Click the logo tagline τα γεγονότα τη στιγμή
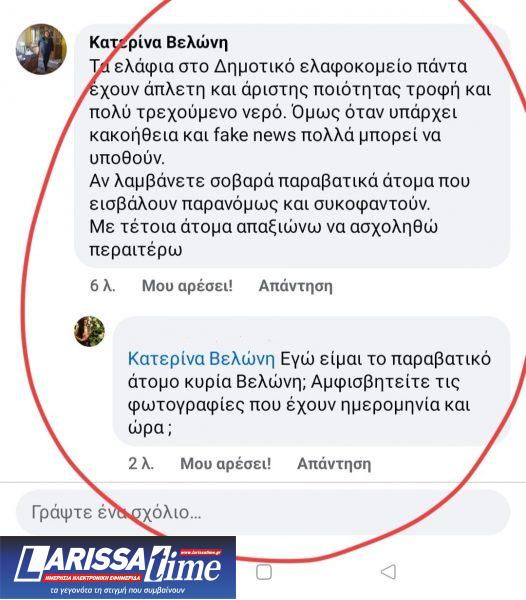This screenshot has width=526, height=600. tap(118, 590)
